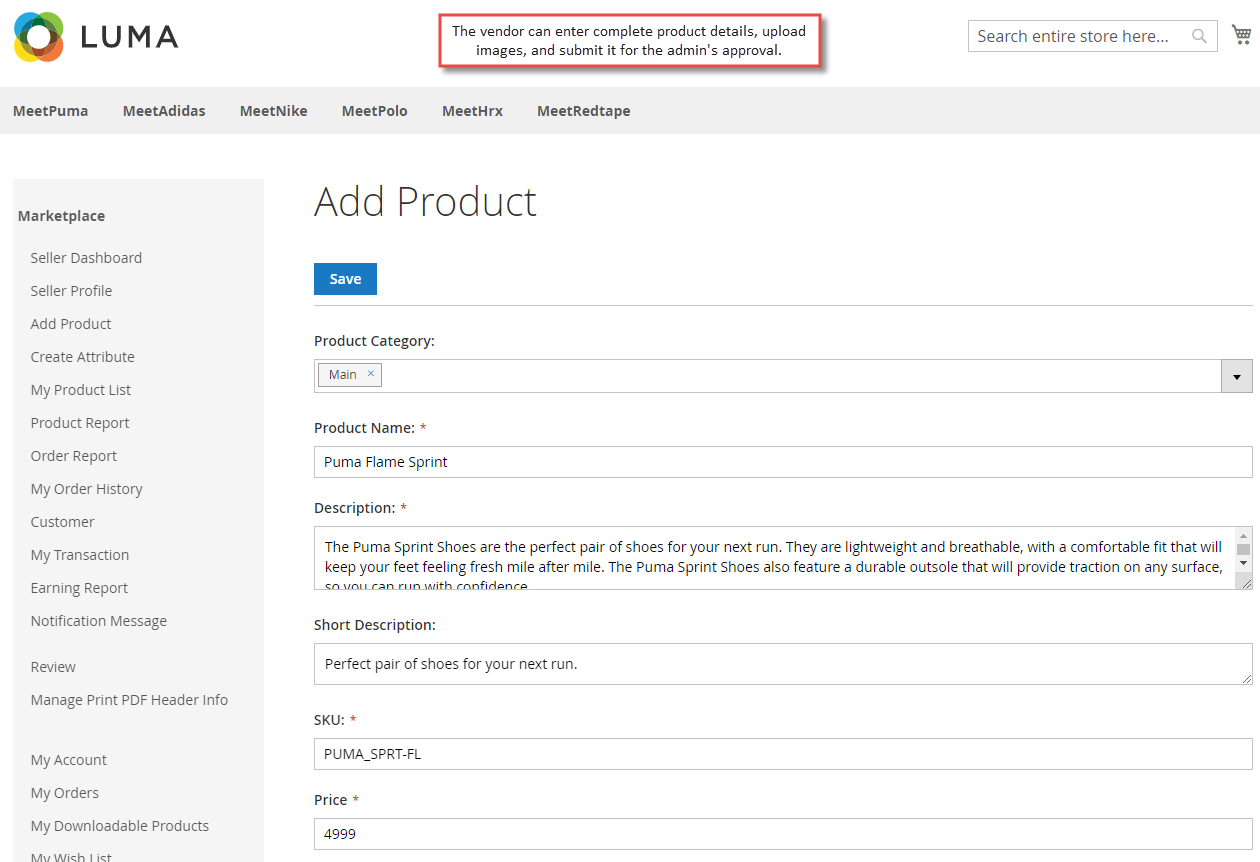Click into the SKU field
1260x862 pixels.
(783, 754)
